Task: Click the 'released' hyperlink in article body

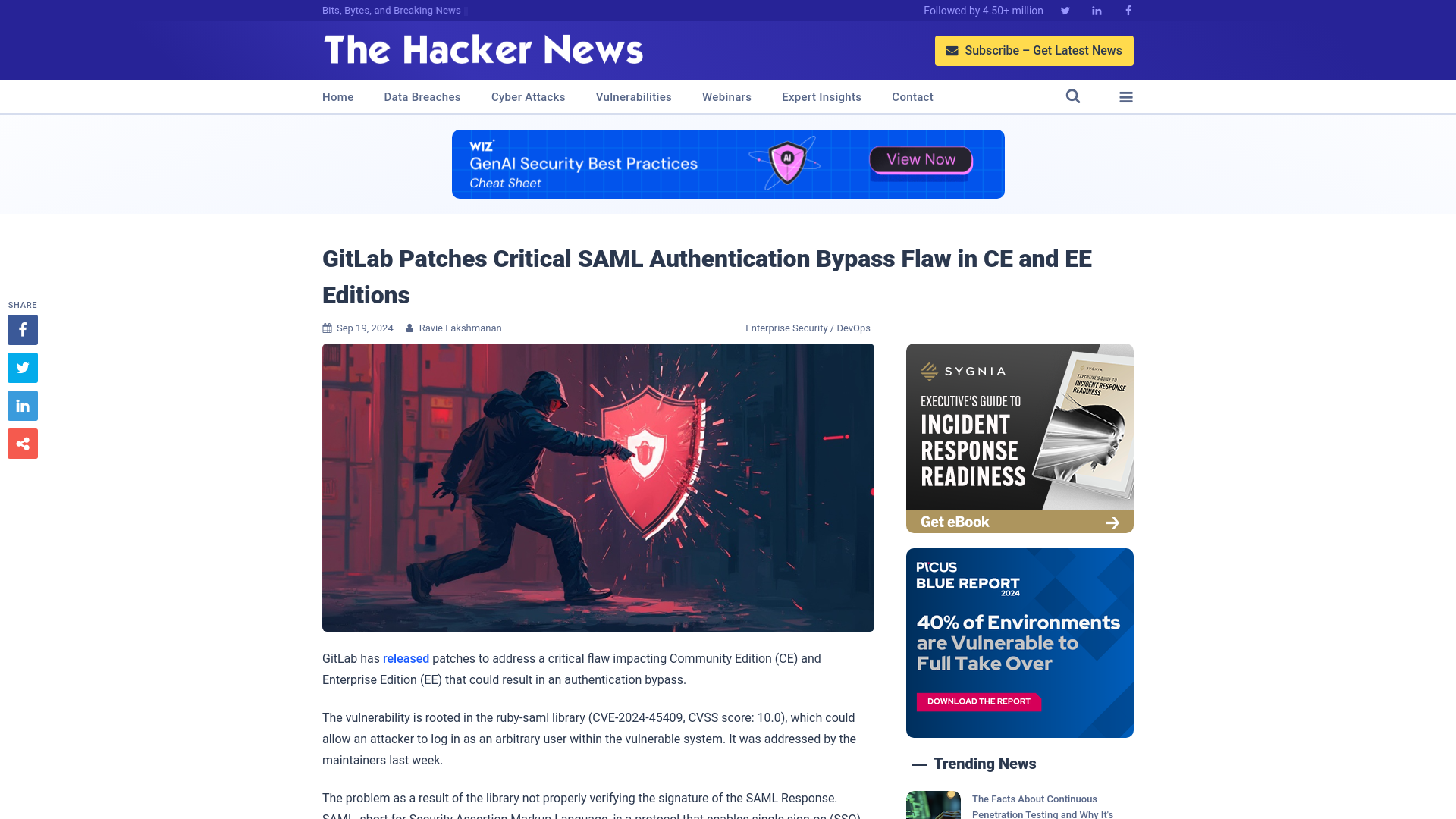Action: pos(406,658)
